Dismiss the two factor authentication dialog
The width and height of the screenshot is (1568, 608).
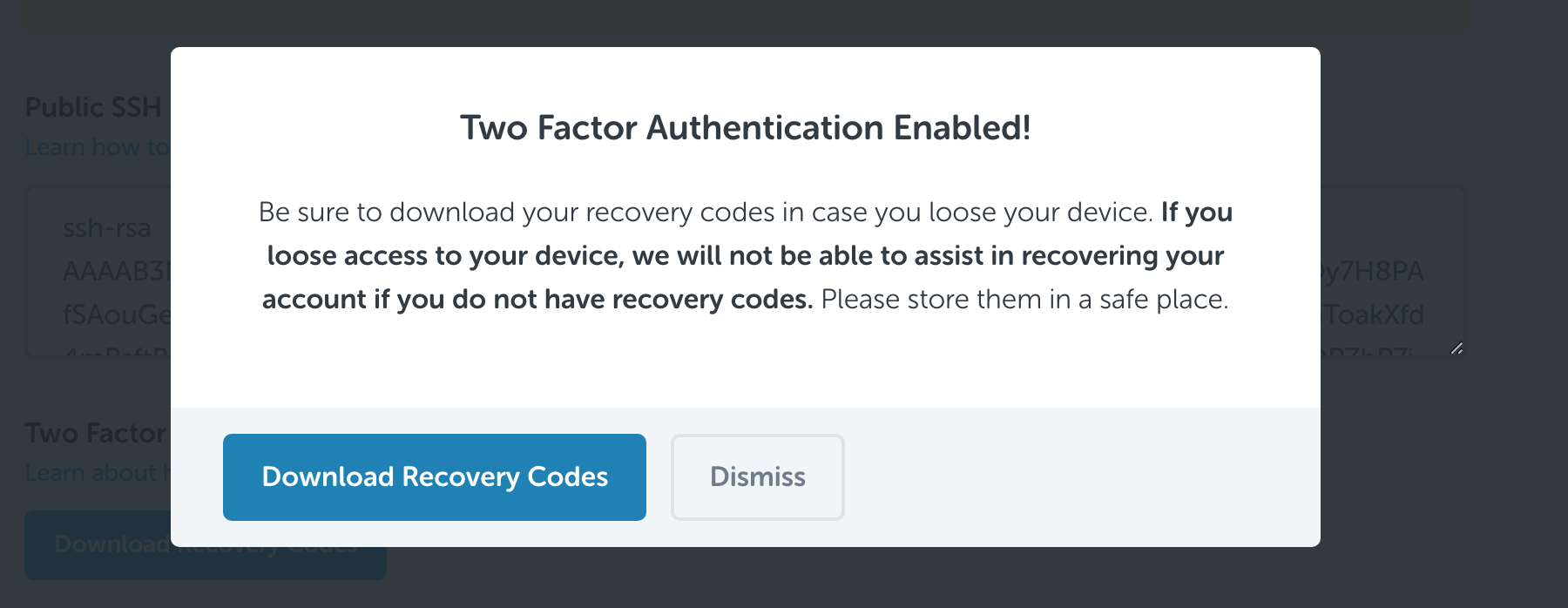[x=757, y=477]
